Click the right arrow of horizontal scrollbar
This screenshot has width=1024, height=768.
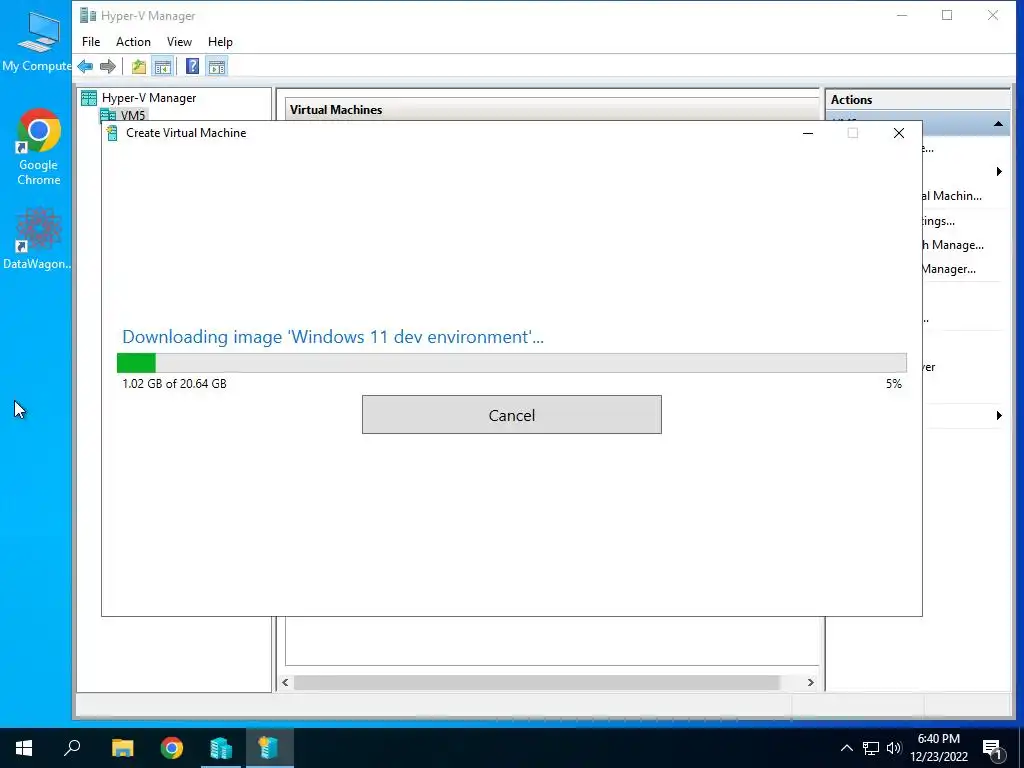[x=810, y=682]
